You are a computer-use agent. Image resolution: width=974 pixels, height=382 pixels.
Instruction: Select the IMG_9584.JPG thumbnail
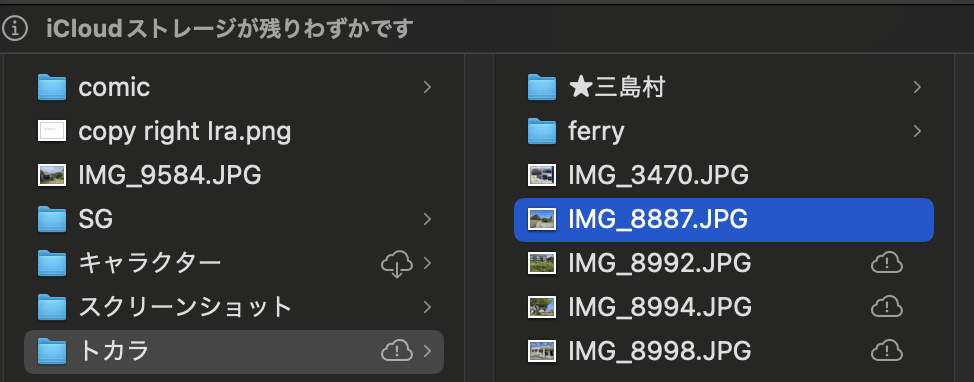tap(52, 175)
